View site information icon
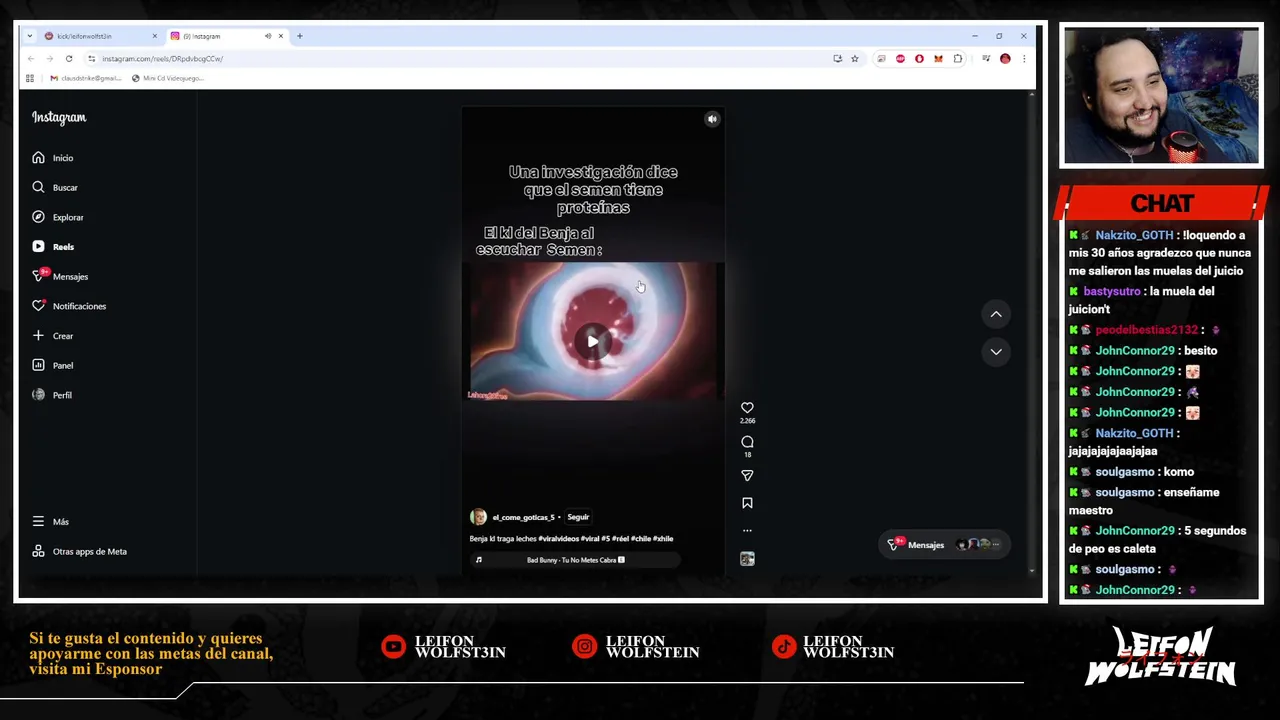 [x=91, y=59]
